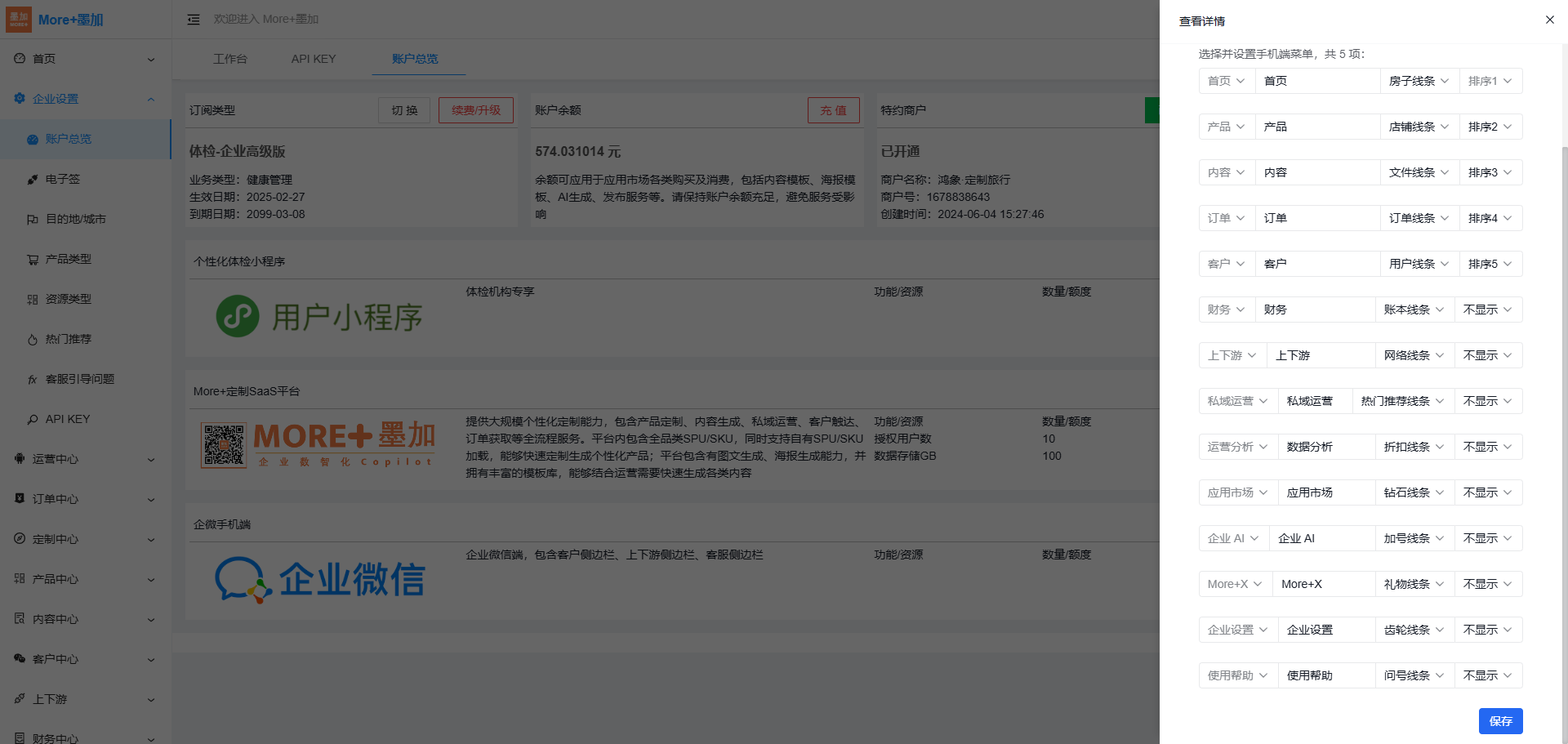Viewport: 1568px width, 744px height.
Task: Click the MORE+ QR code image
Action: pyautogui.click(x=224, y=446)
